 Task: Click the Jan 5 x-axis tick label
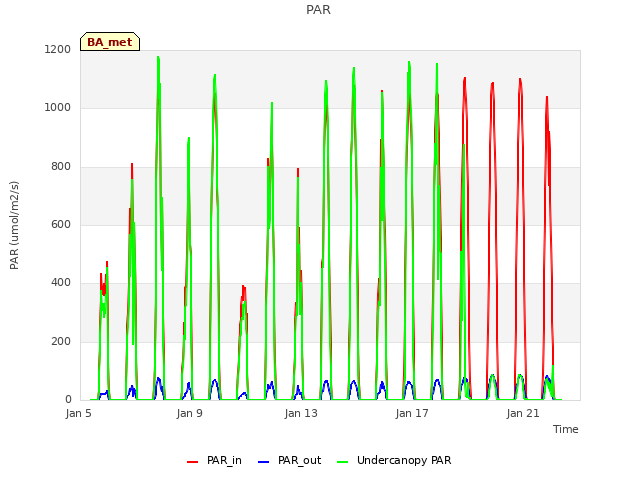[x=78, y=413]
